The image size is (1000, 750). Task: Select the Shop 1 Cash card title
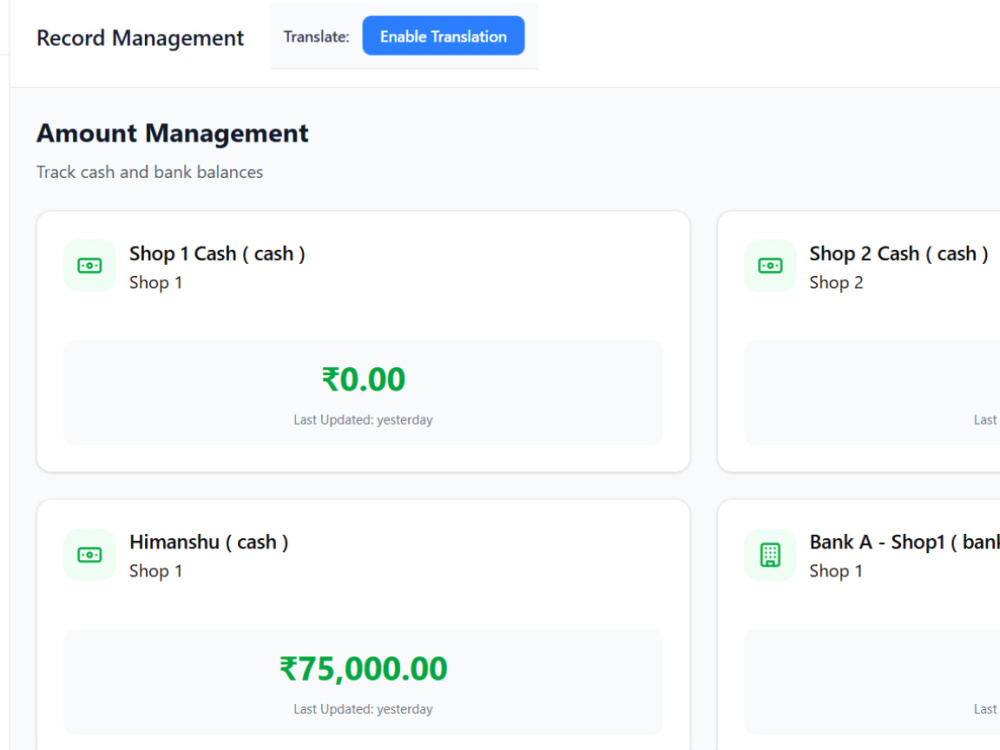click(x=217, y=254)
